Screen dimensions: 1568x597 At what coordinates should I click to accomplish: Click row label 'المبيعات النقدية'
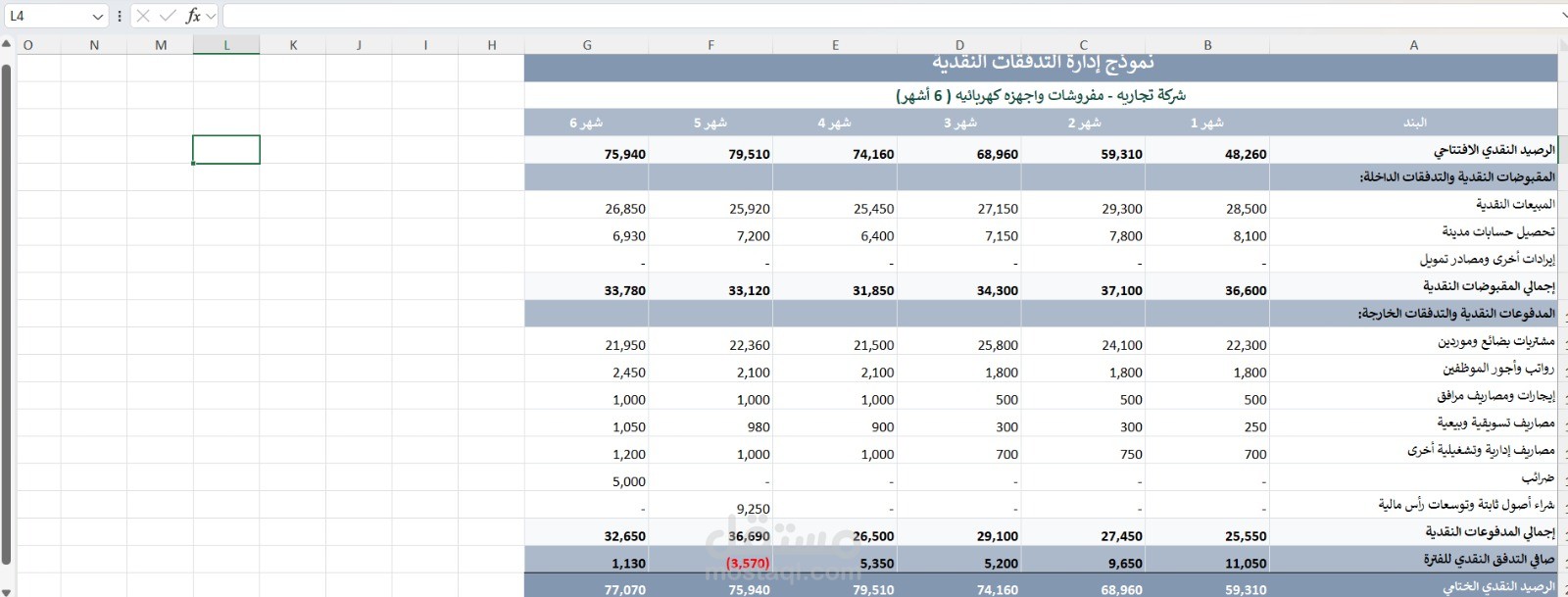[x=1515, y=204]
